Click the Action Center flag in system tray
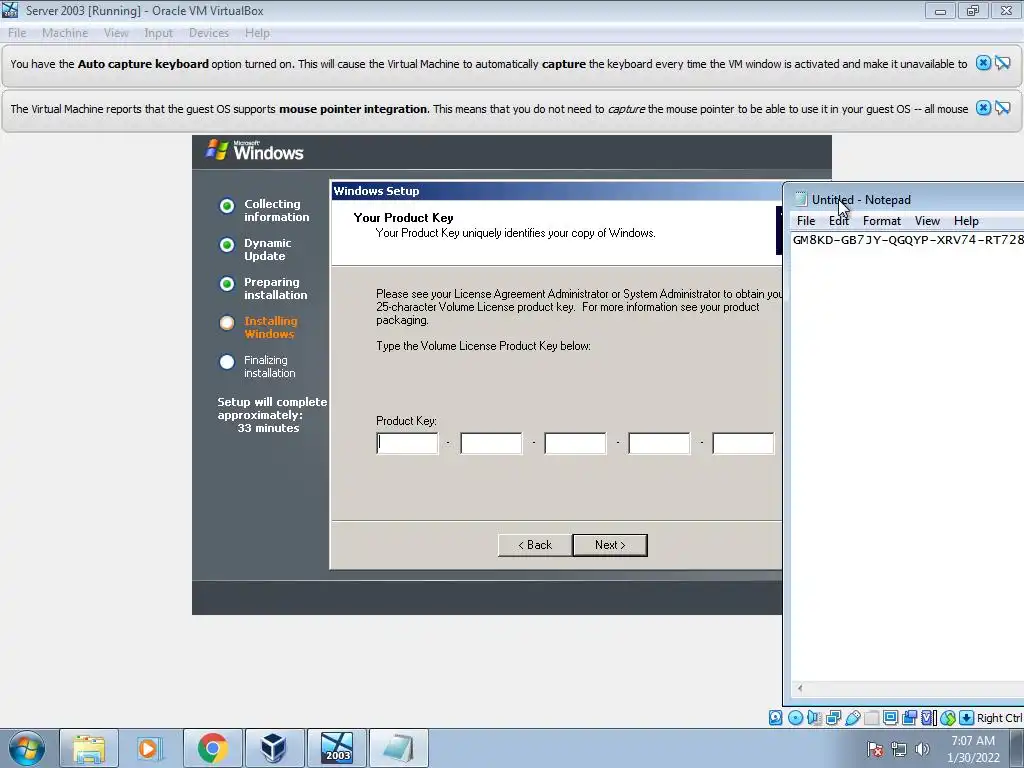Viewport: 1024px width, 768px height. coord(875,749)
